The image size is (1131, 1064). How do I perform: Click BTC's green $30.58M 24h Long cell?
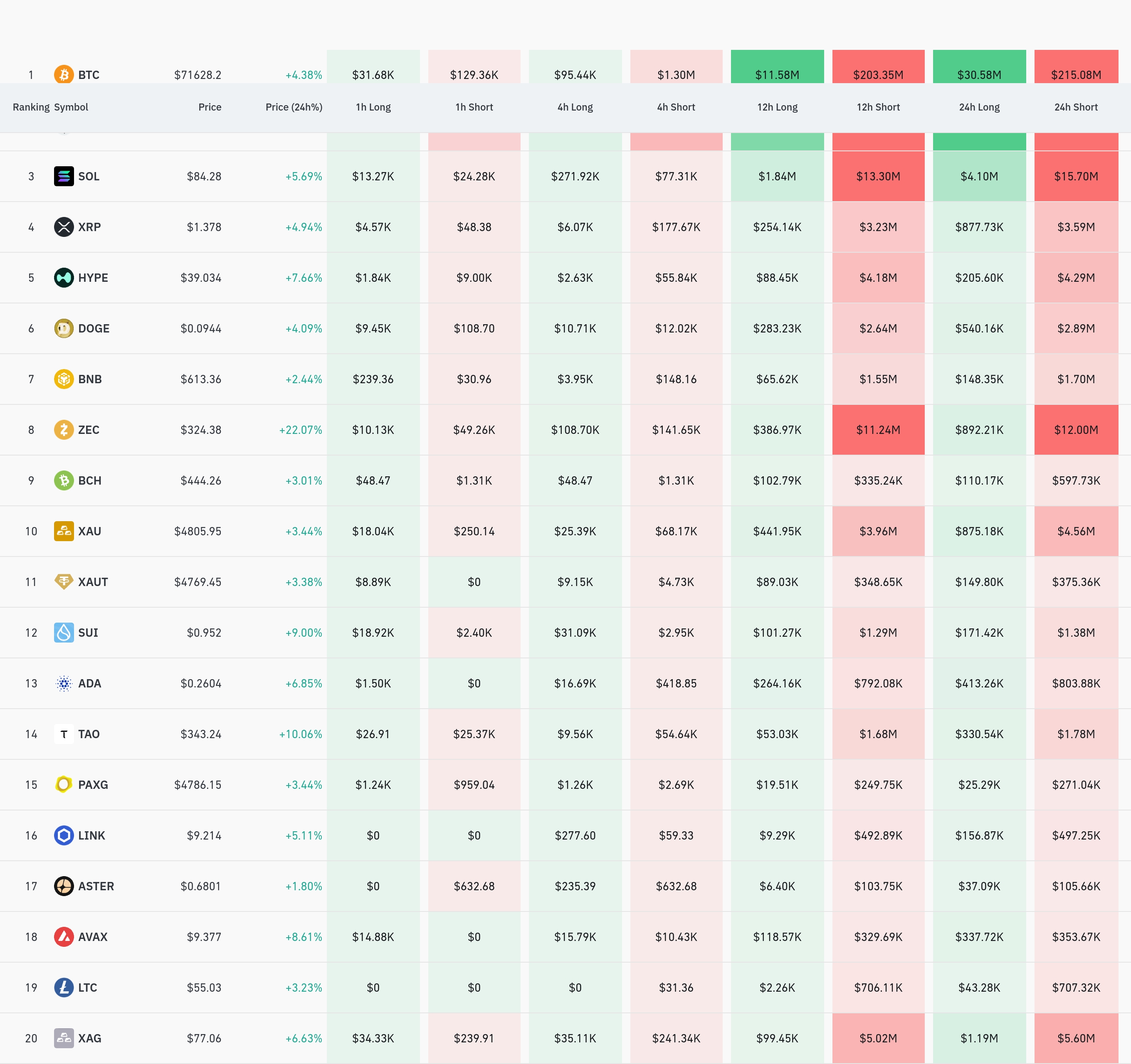(978, 73)
